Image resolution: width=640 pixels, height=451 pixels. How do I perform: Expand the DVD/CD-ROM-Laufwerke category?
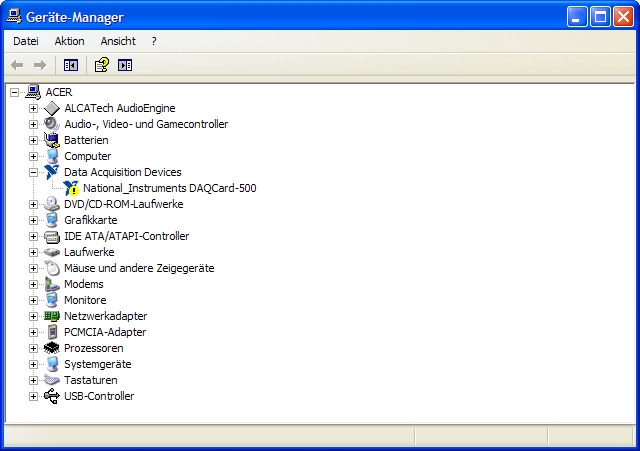tap(33, 204)
